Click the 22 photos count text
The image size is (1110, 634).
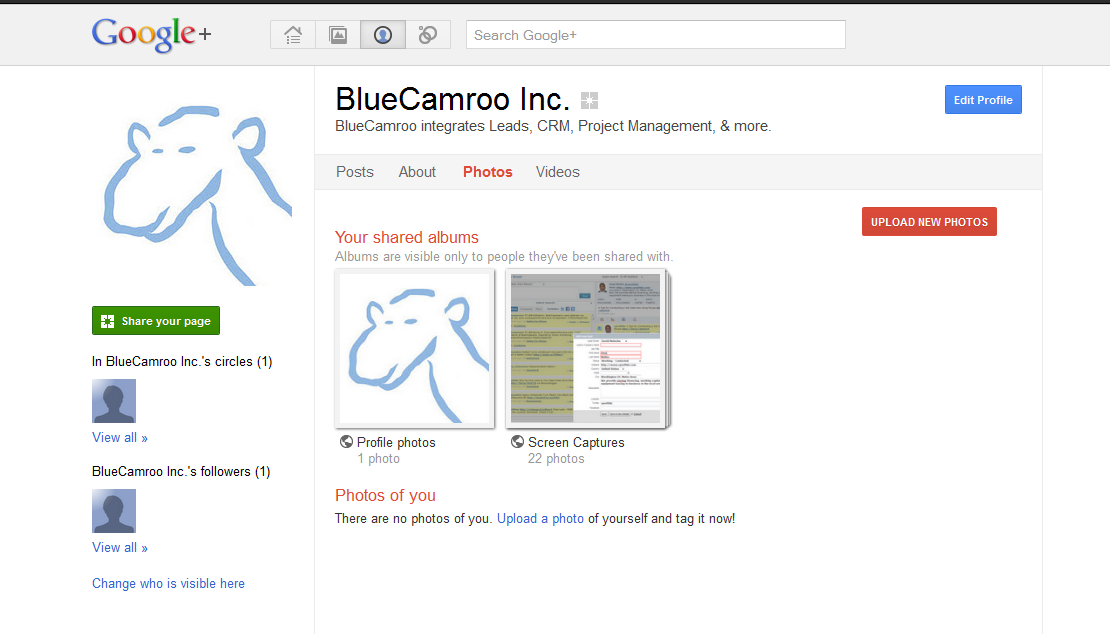click(x=556, y=459)
